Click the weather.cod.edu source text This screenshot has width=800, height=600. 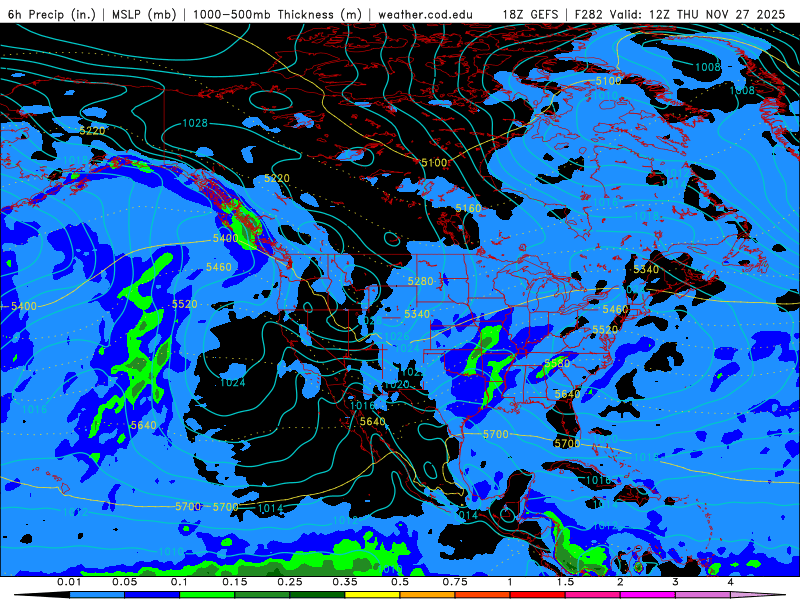(426, 14)
